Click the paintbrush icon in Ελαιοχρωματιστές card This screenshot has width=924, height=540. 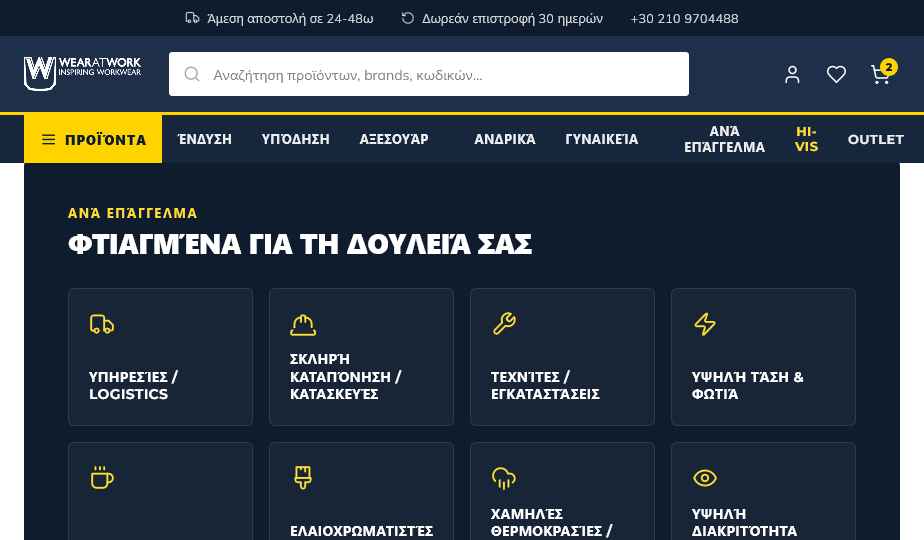[x=303, y=478]
